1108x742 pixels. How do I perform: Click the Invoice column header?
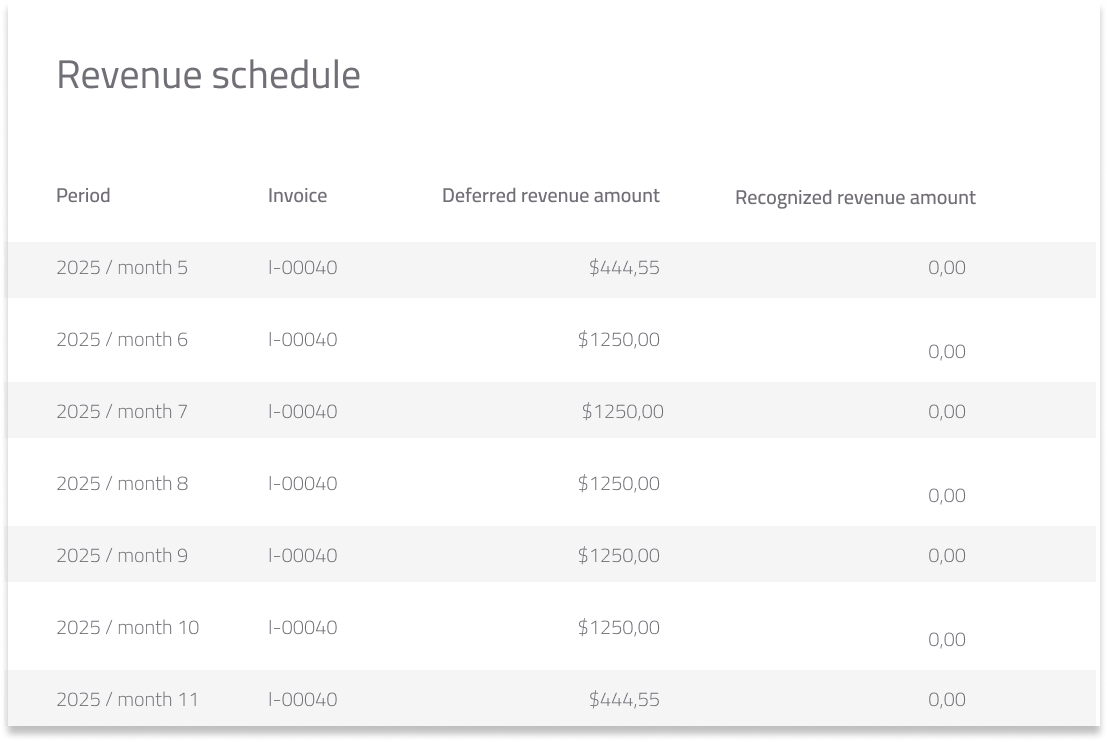coord(297,195)
